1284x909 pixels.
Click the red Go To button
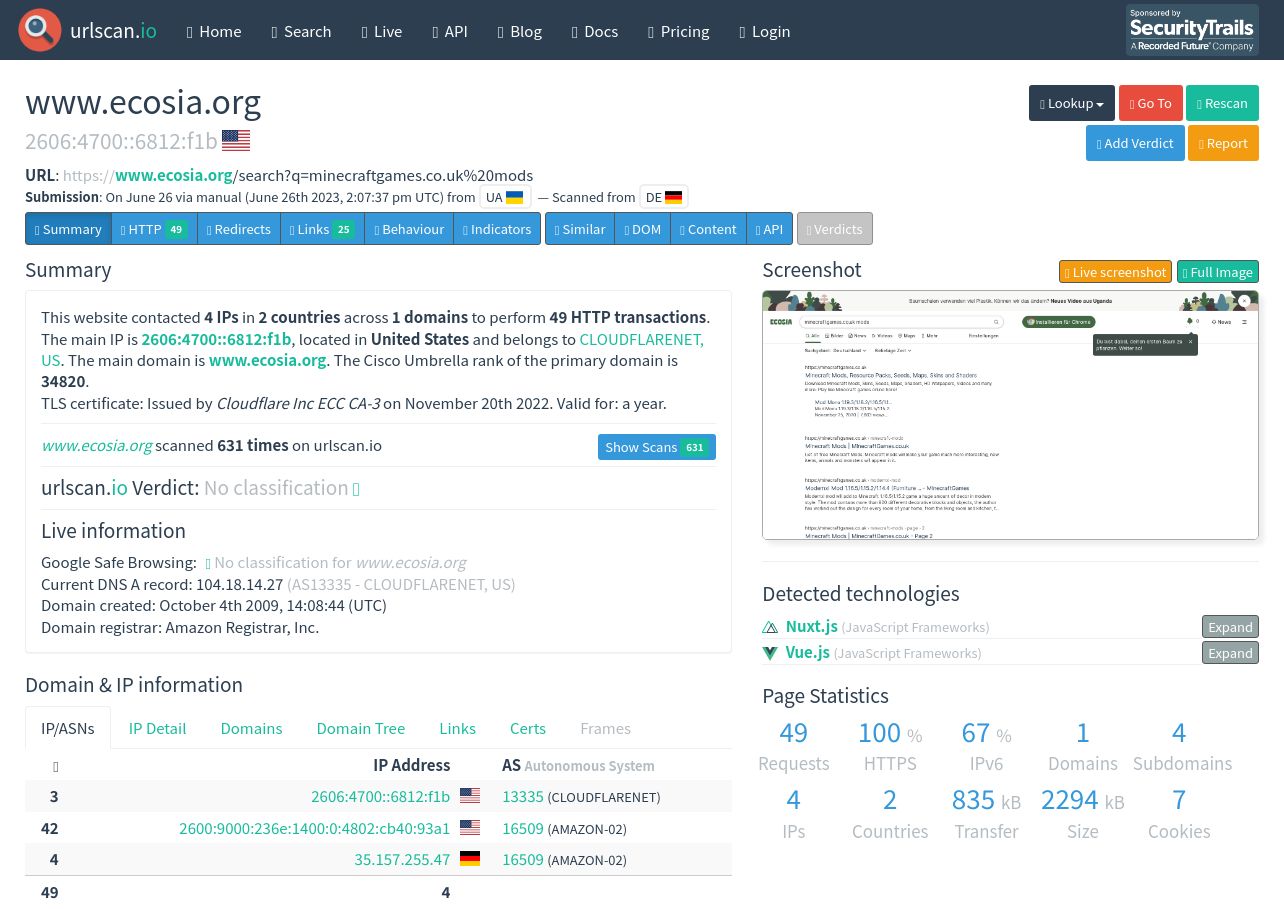1151,103
